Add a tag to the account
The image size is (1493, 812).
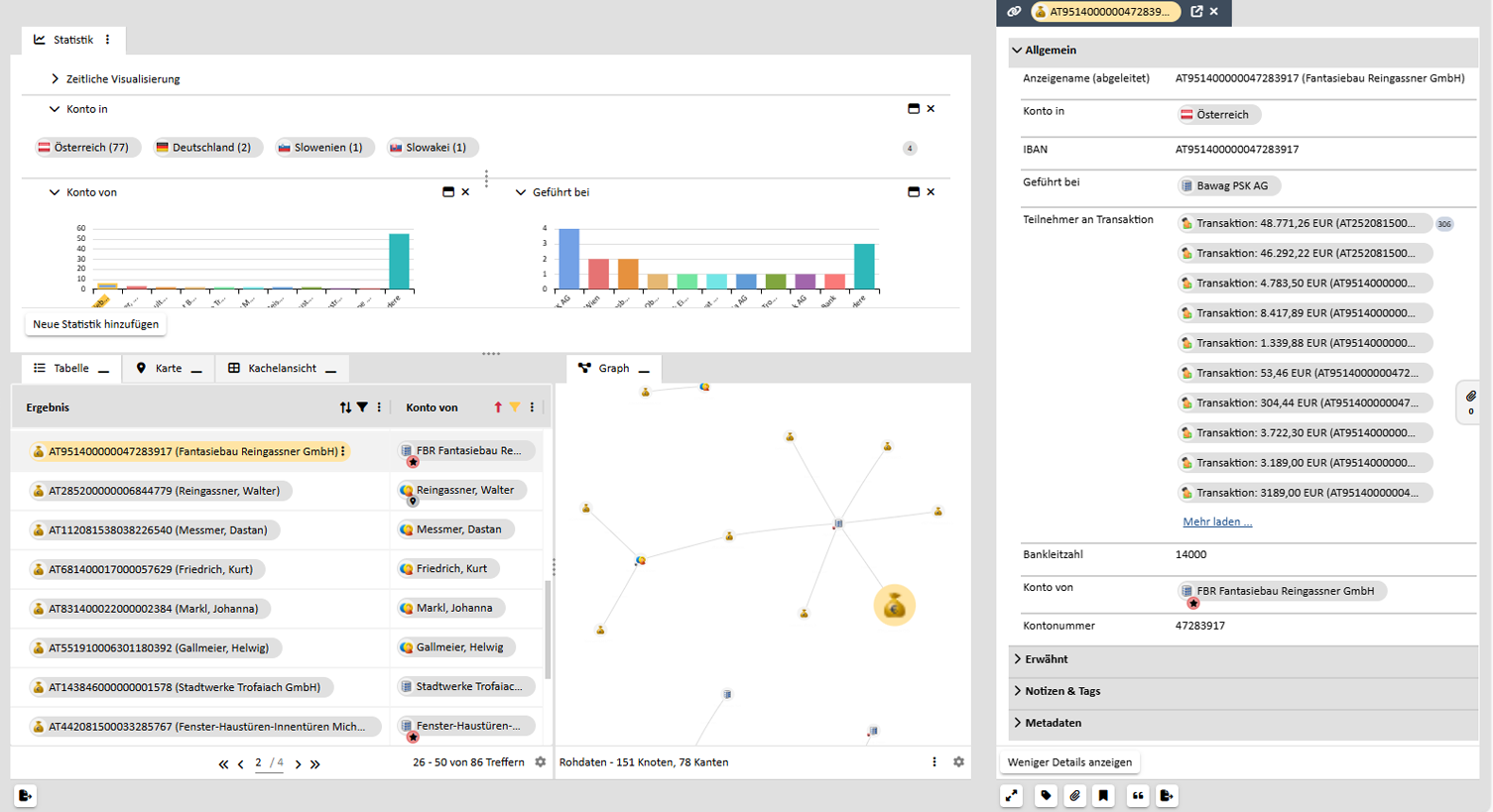[x=1046, y=795]
